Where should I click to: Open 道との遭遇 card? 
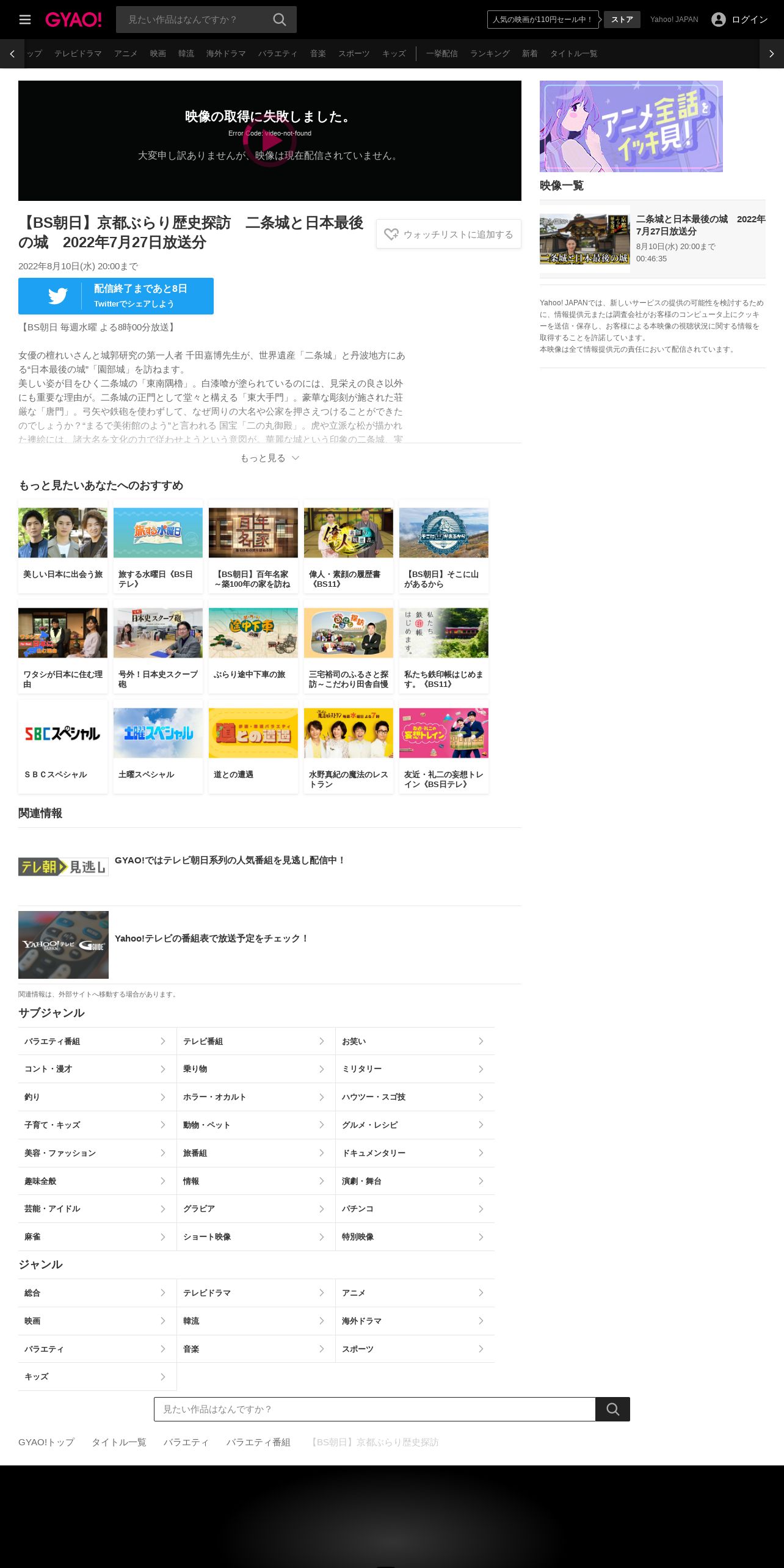253,747
